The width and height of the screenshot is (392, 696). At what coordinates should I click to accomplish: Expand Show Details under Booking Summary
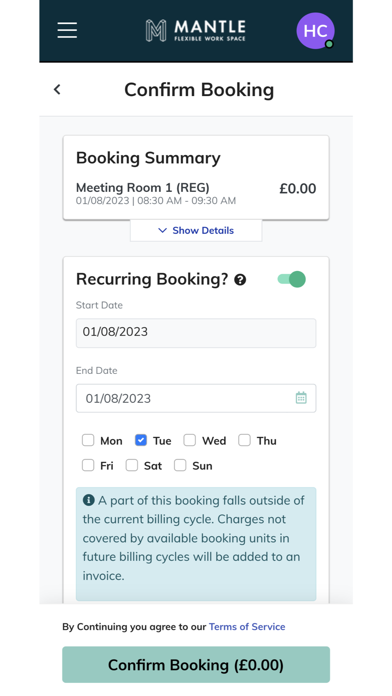pos(196,230)
